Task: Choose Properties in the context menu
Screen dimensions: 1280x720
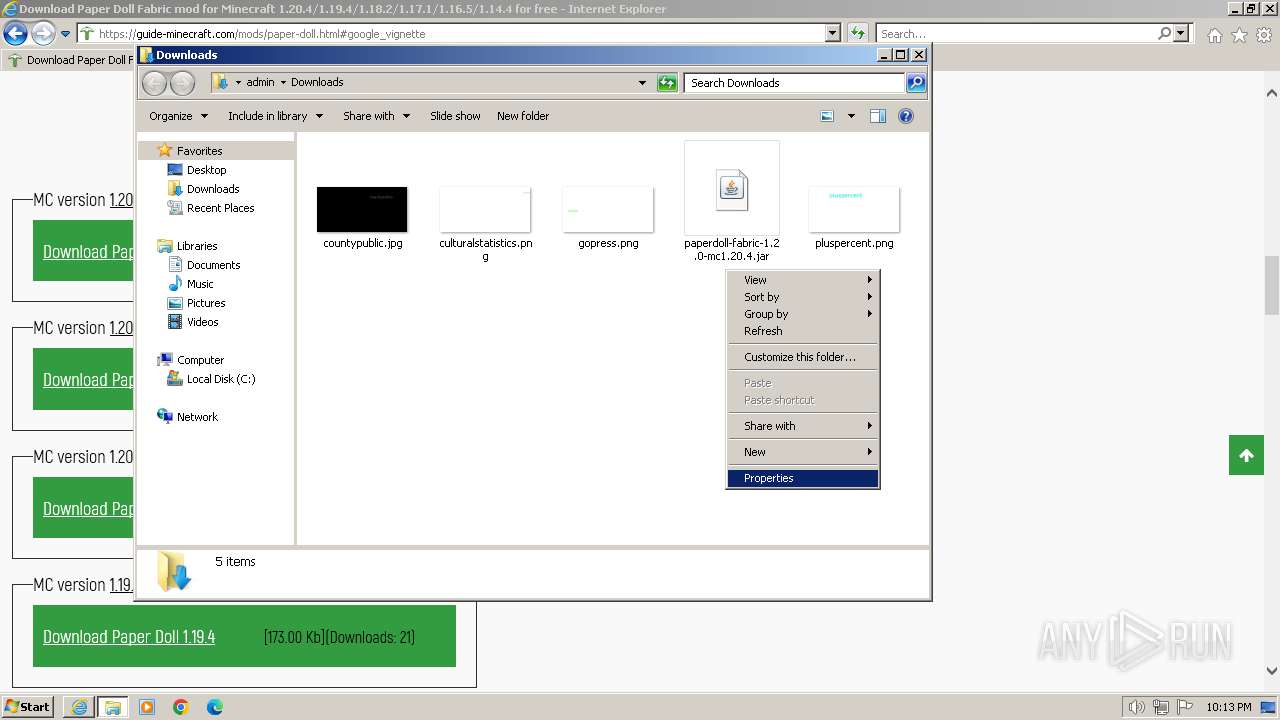Action: pos(803,478)
